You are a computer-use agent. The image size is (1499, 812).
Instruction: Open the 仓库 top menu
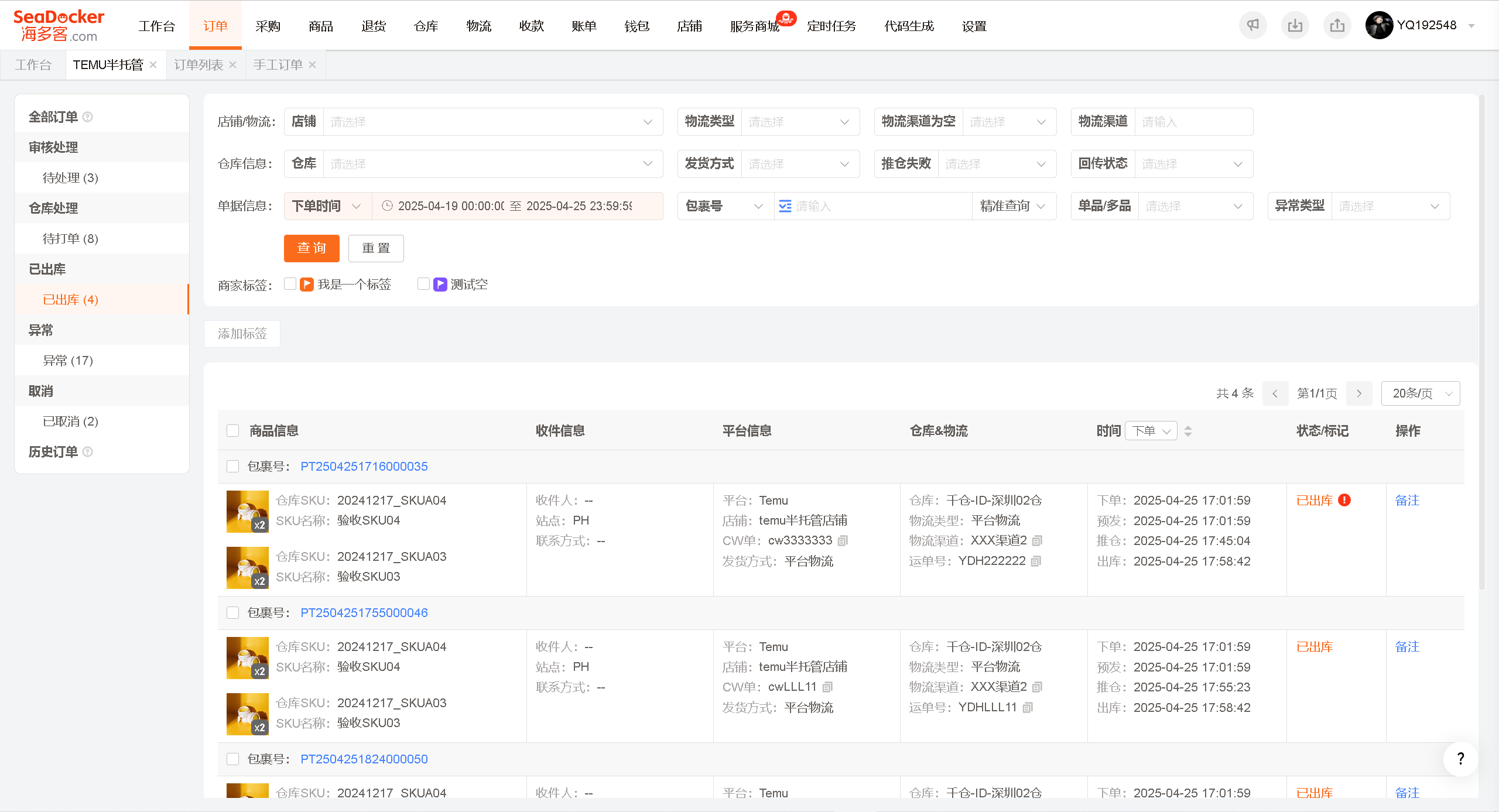point(426,26)
